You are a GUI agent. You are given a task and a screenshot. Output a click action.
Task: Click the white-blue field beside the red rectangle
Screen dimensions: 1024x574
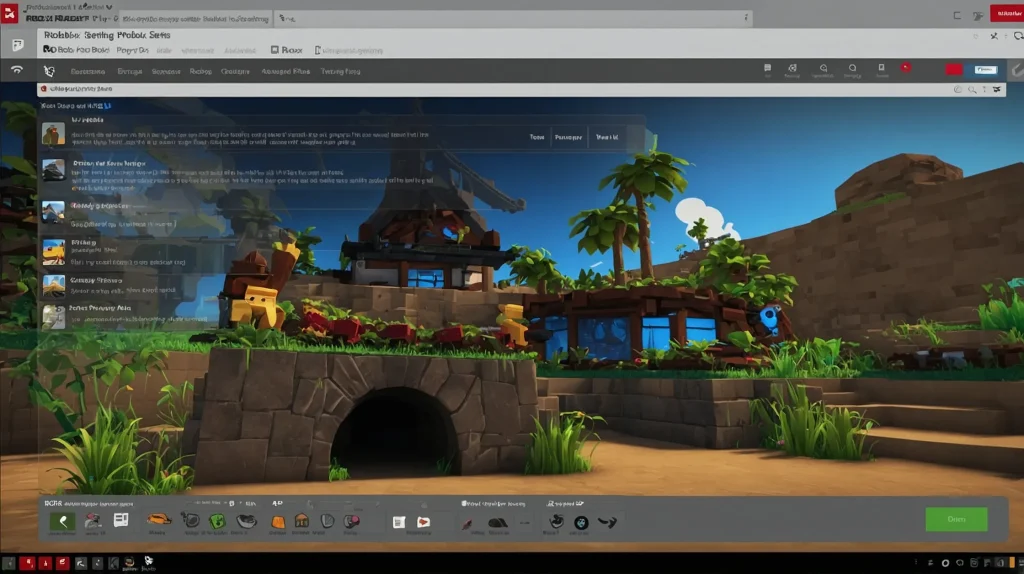(985, 69)
